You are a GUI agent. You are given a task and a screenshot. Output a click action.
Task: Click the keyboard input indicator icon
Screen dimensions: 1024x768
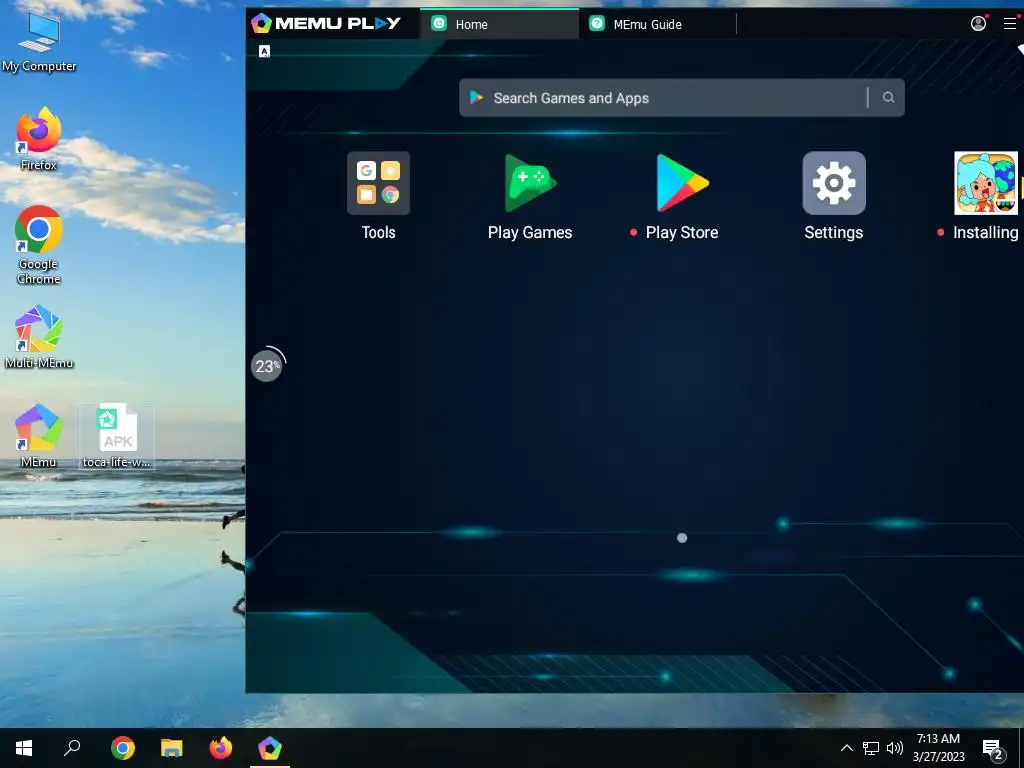pos(264,51)
